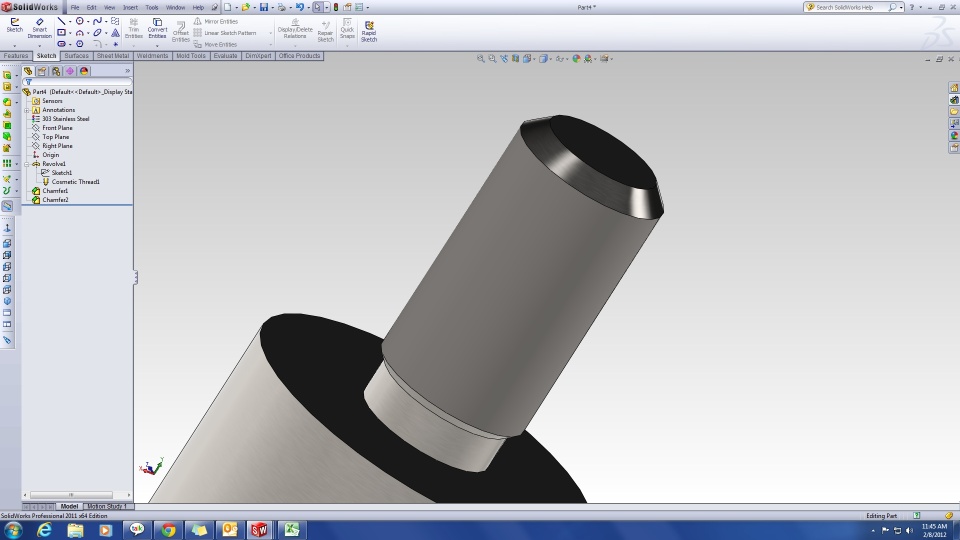Select the Spline sketch tool

(97, 21)
